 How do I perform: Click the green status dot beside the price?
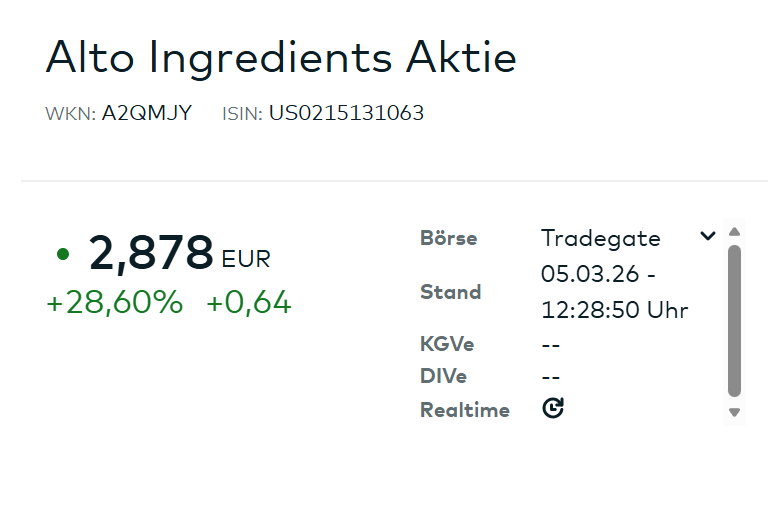click(63, 254)
